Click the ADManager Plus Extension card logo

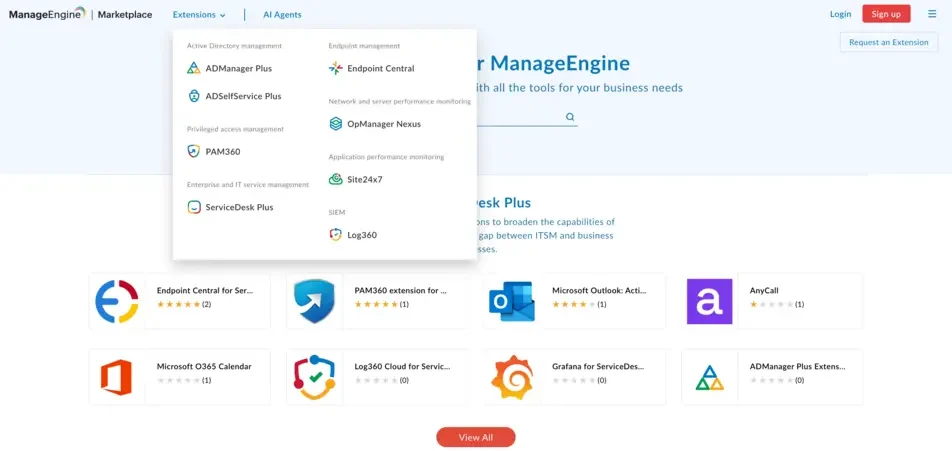pos(709,378)
